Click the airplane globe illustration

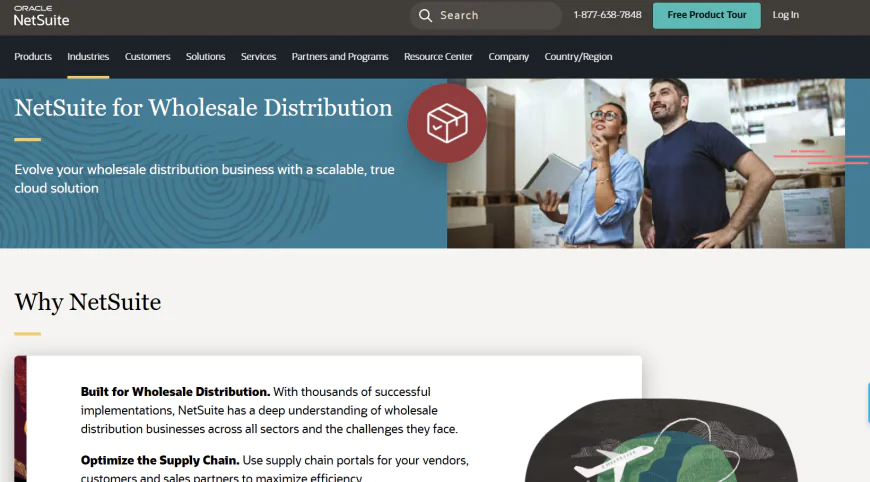pos(661,440)
